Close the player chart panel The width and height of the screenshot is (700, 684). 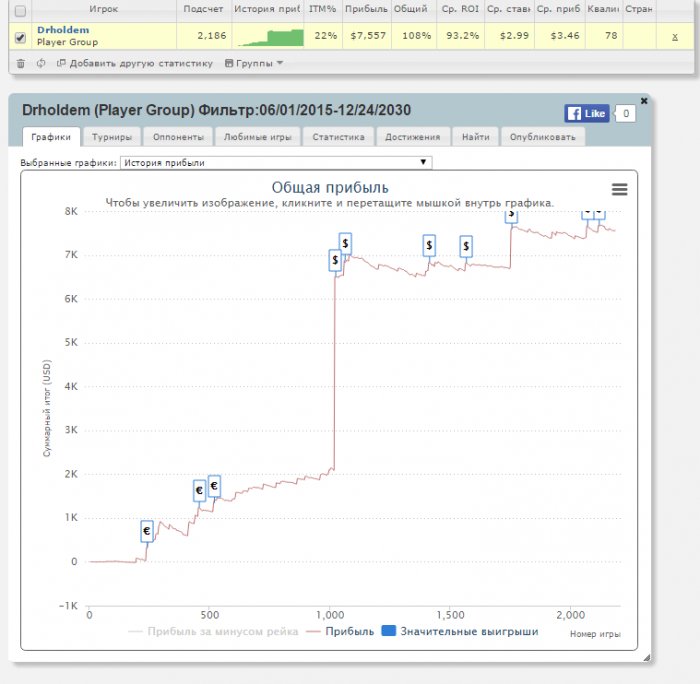click(x=644, y=101)
